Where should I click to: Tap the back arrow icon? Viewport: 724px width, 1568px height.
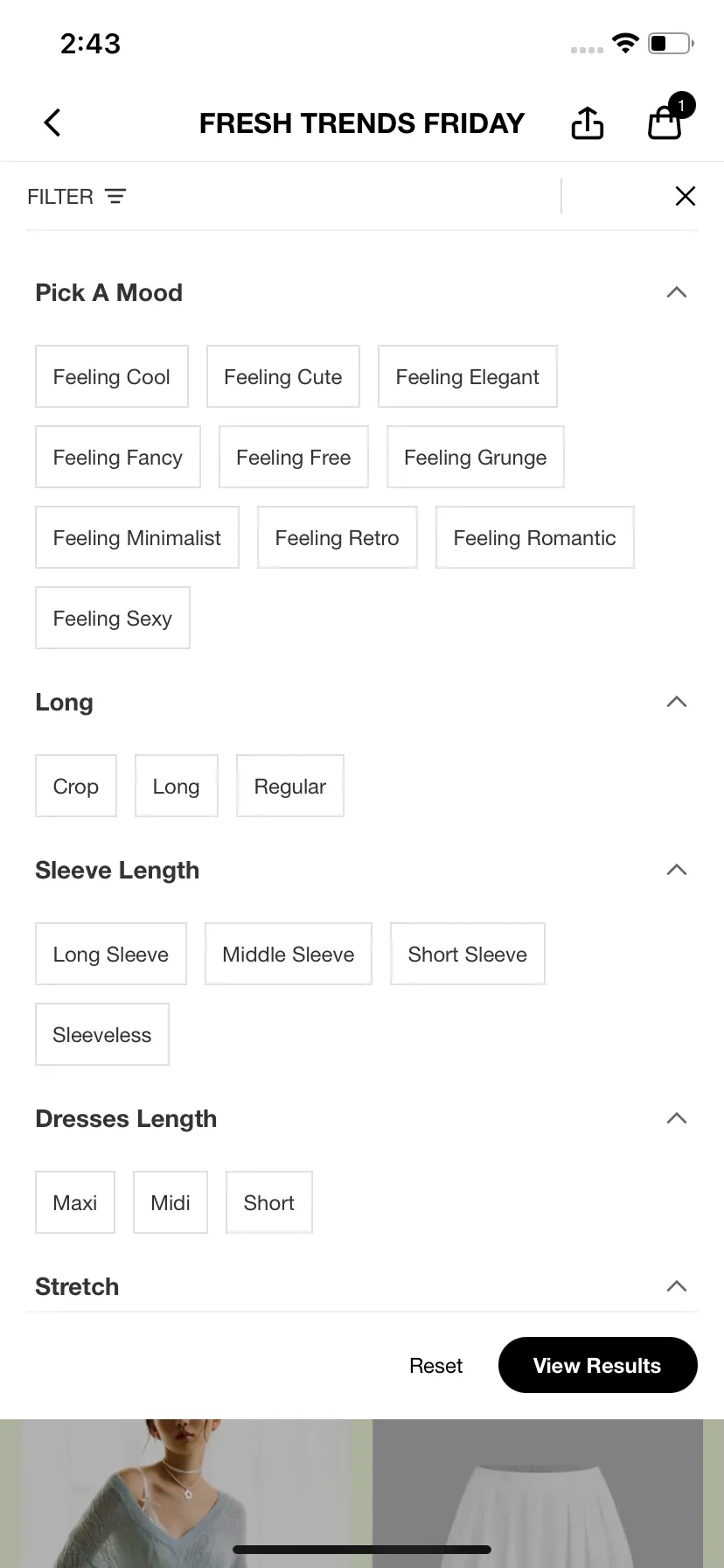click(x=52, y=122)
